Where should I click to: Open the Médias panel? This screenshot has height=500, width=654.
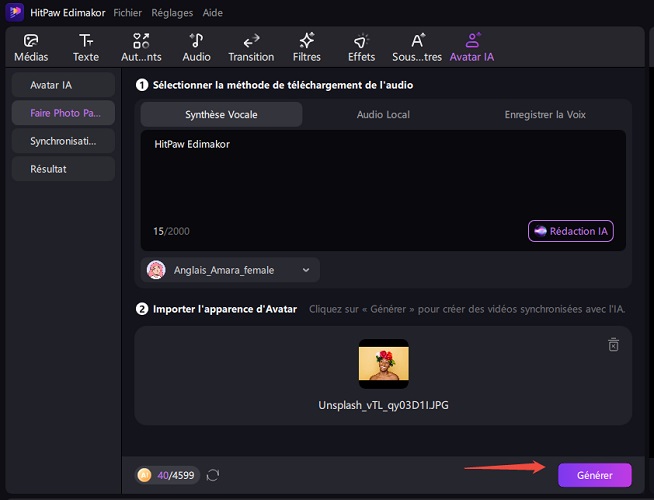point(31,48)
